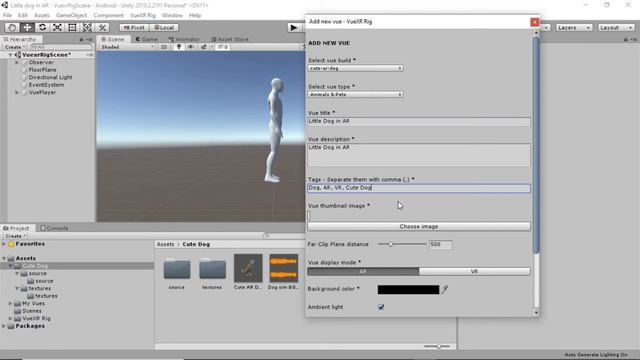Switch to the Console tab
640x360 pixels.
pyautogui.click(x=54, y=228)
